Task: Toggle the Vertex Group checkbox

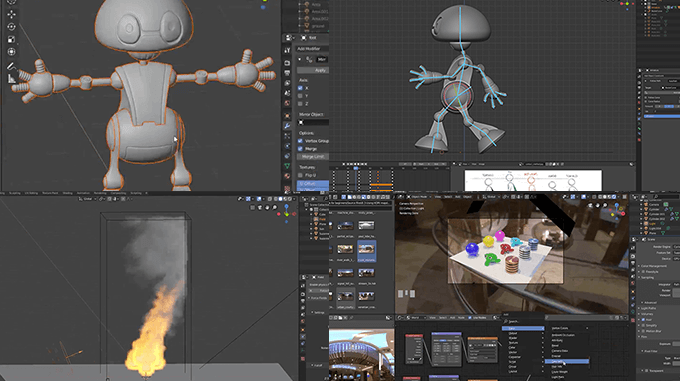Action: click(300, 141)
